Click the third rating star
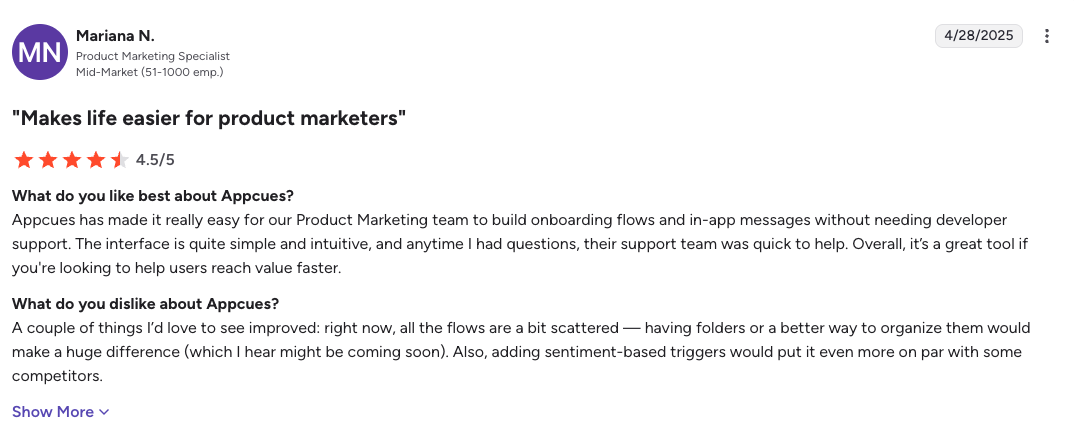Viewport: 1074px width, 435px height. [x=71, y=160]
